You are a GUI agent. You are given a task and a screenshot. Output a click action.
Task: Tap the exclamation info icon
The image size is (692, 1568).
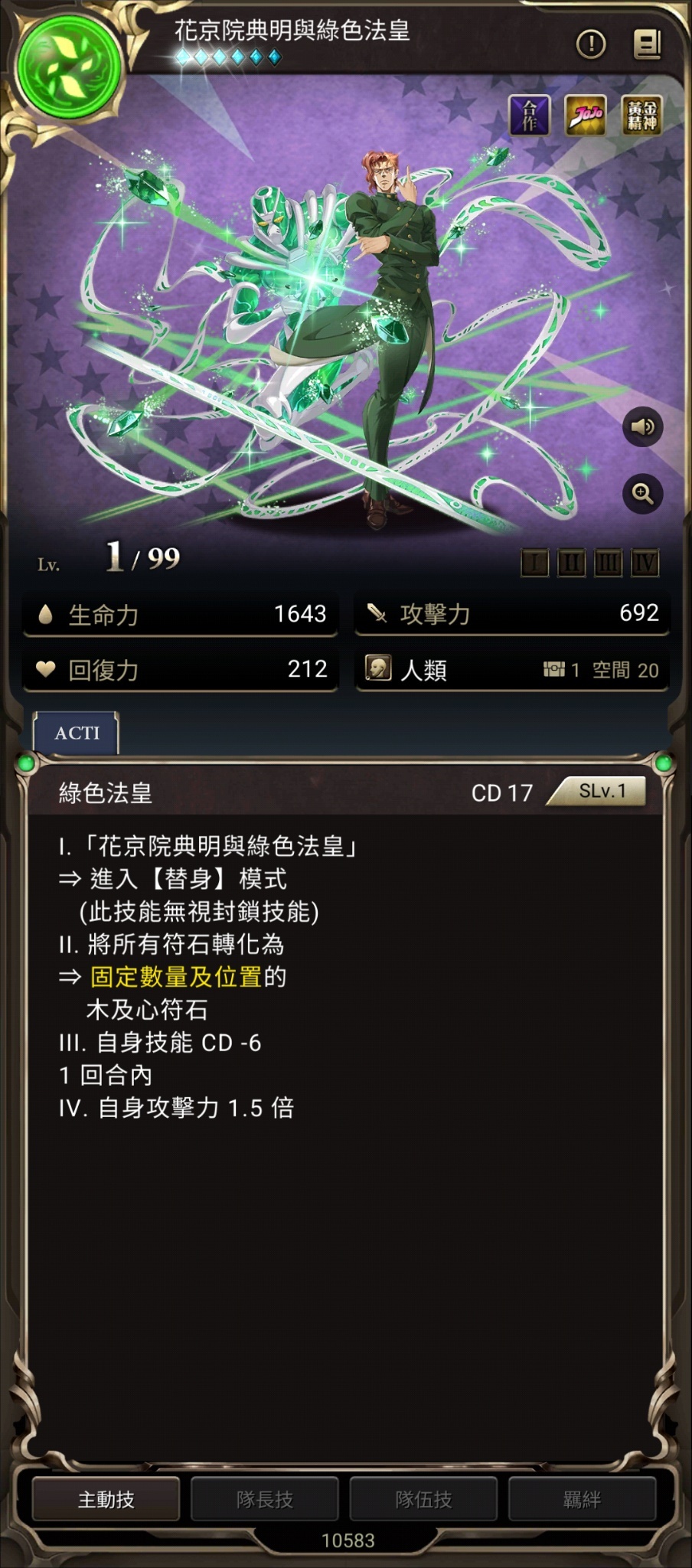point(590,44)
